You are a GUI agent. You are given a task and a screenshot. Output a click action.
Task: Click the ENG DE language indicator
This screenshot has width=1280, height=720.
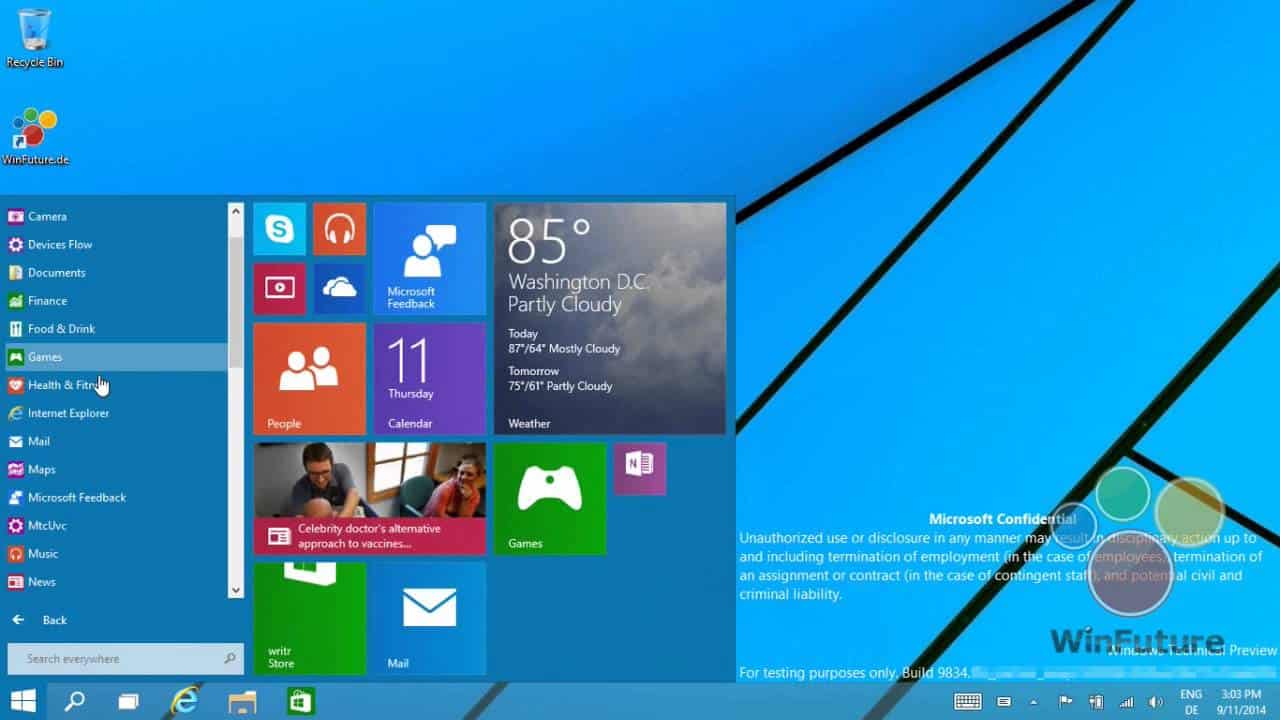(x=1192, y=701)
